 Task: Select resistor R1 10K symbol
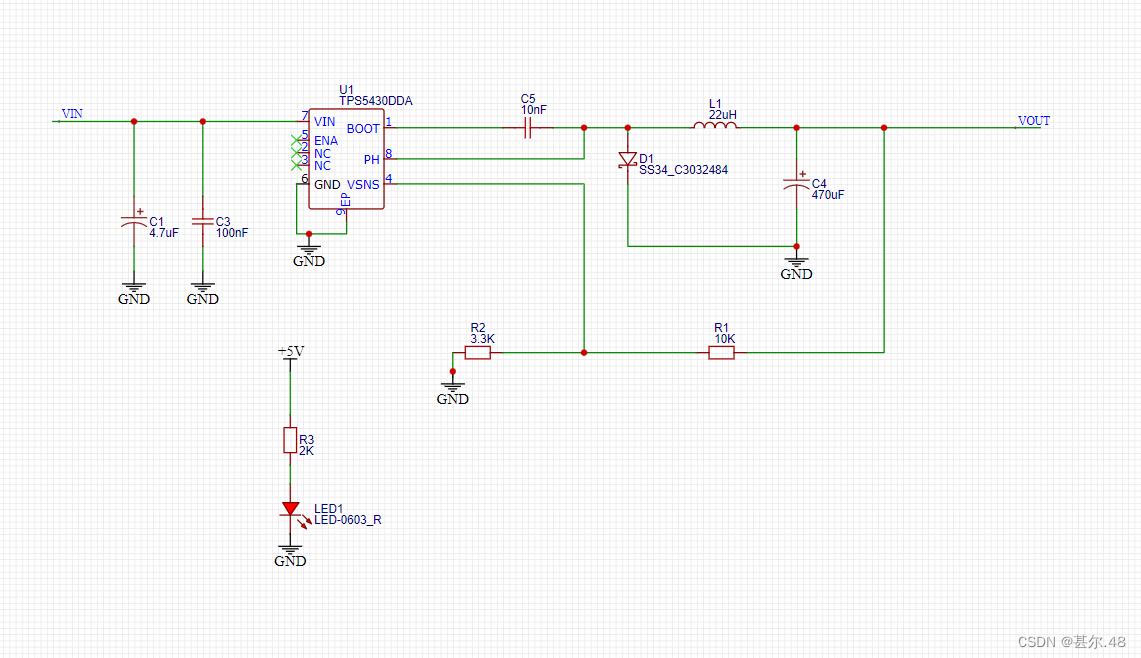721,353
